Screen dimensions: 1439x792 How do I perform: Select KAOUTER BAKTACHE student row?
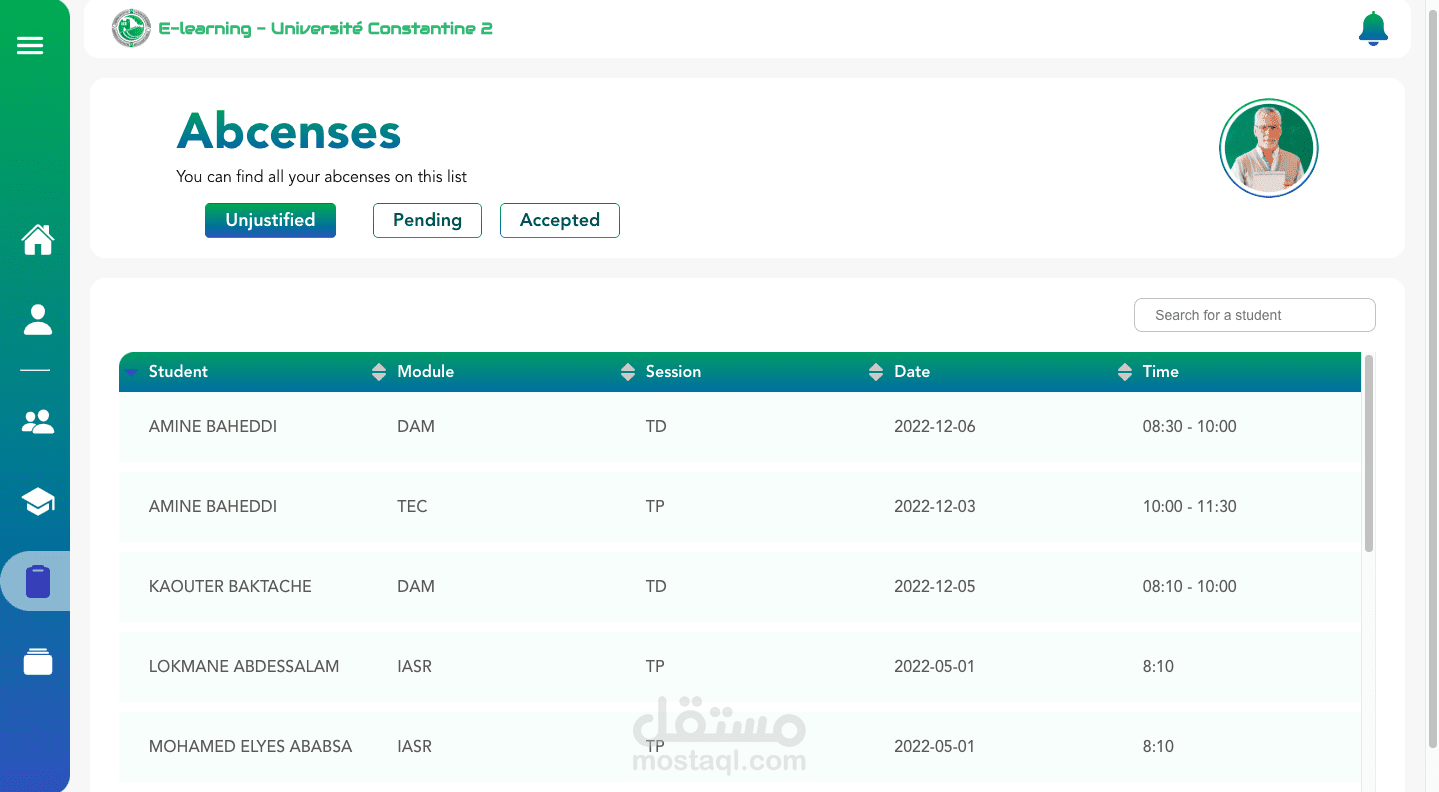[x=740, y=586]
